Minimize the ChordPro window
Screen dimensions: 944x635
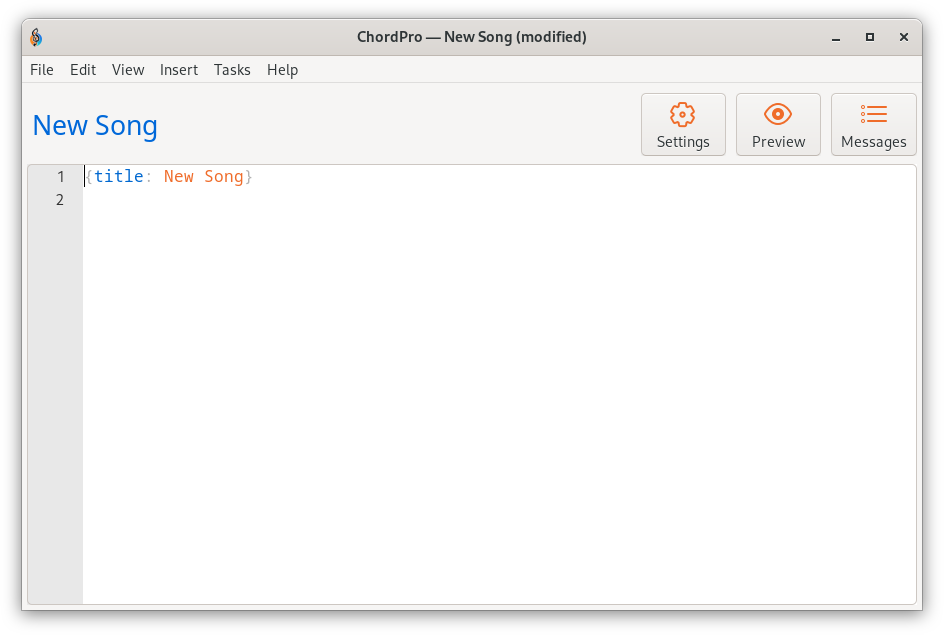pos(836,37)
